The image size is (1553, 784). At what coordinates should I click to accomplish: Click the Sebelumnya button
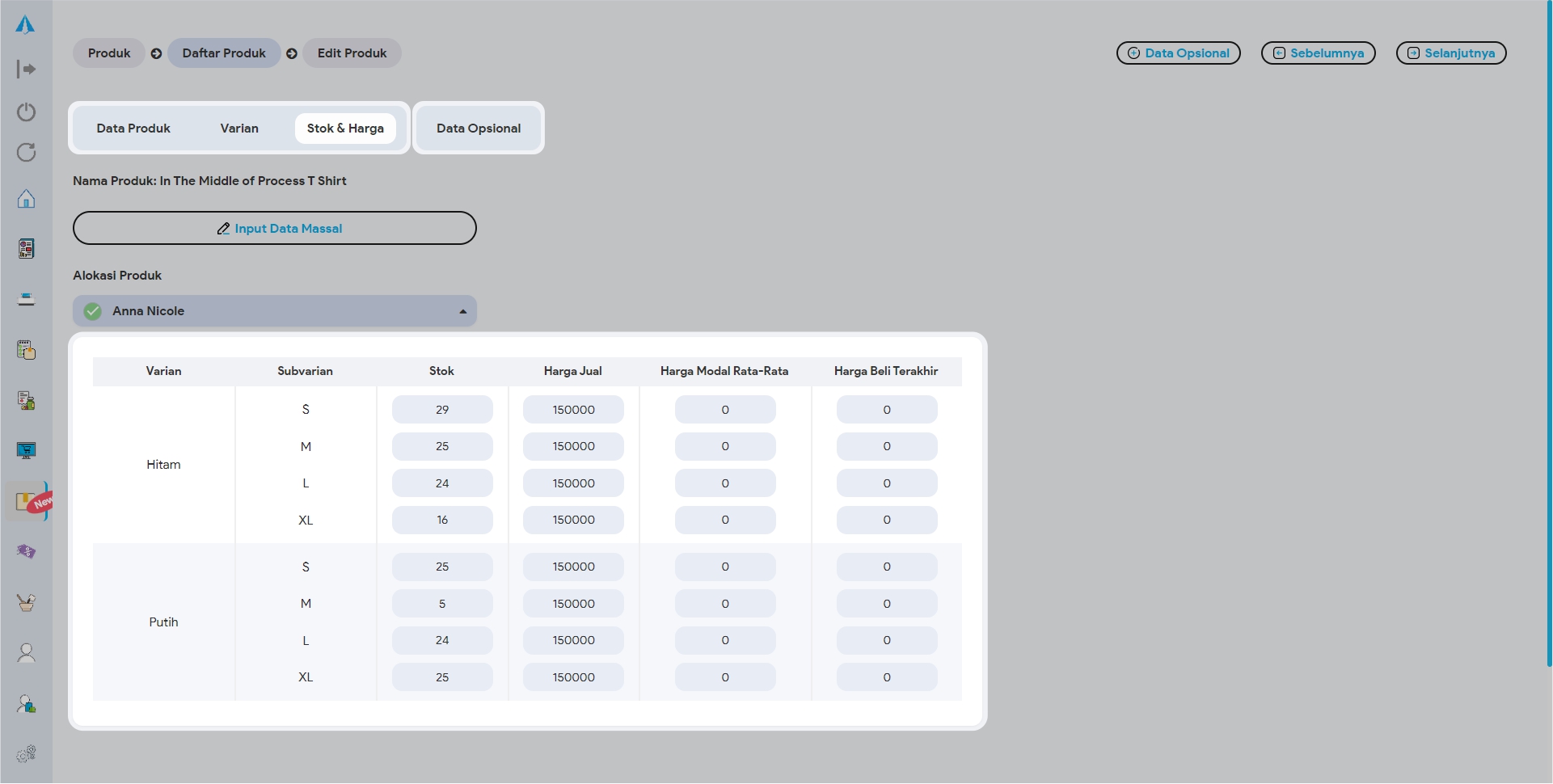tap(1318, 53)
